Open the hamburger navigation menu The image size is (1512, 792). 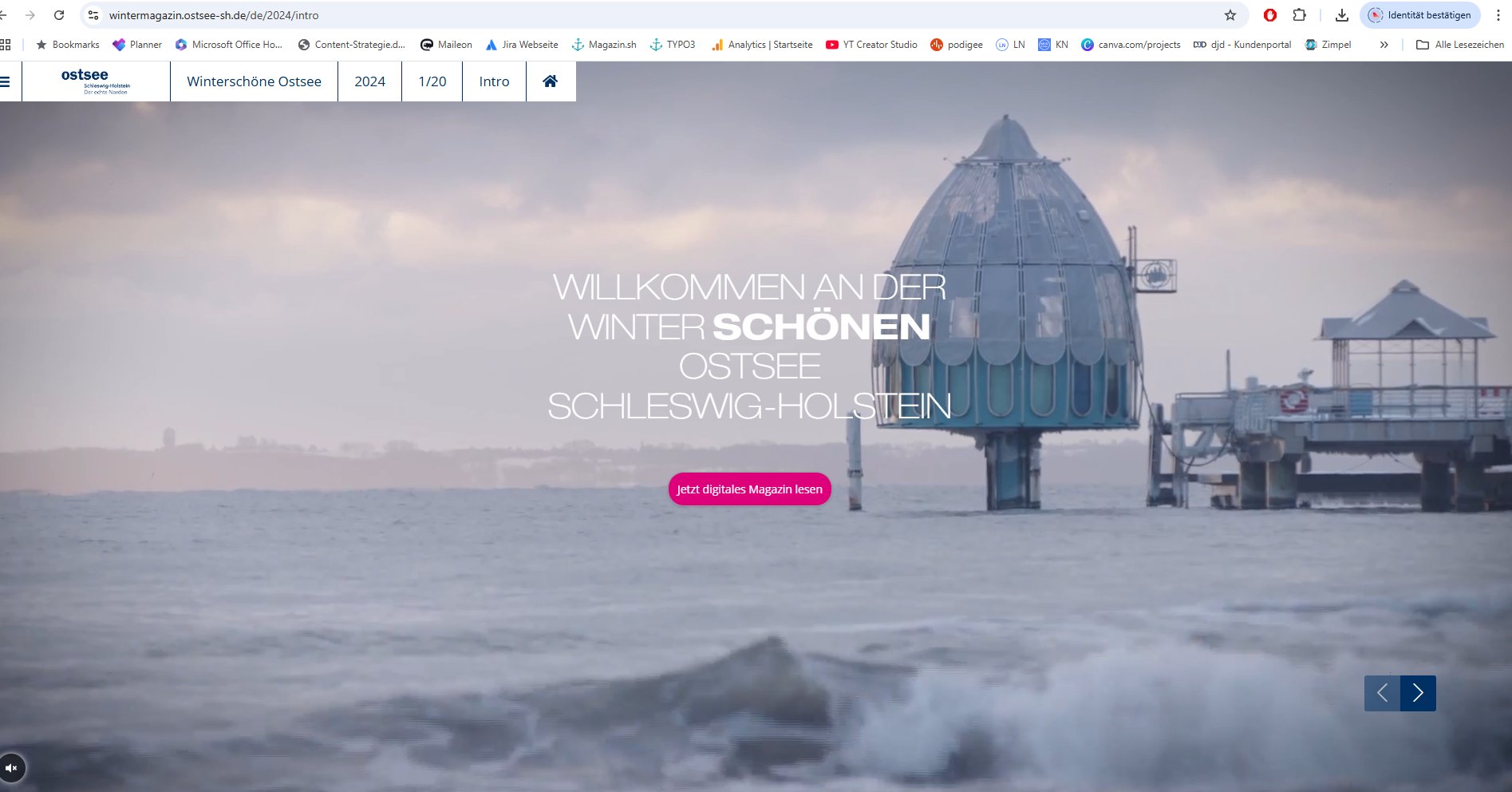[6, 81]
